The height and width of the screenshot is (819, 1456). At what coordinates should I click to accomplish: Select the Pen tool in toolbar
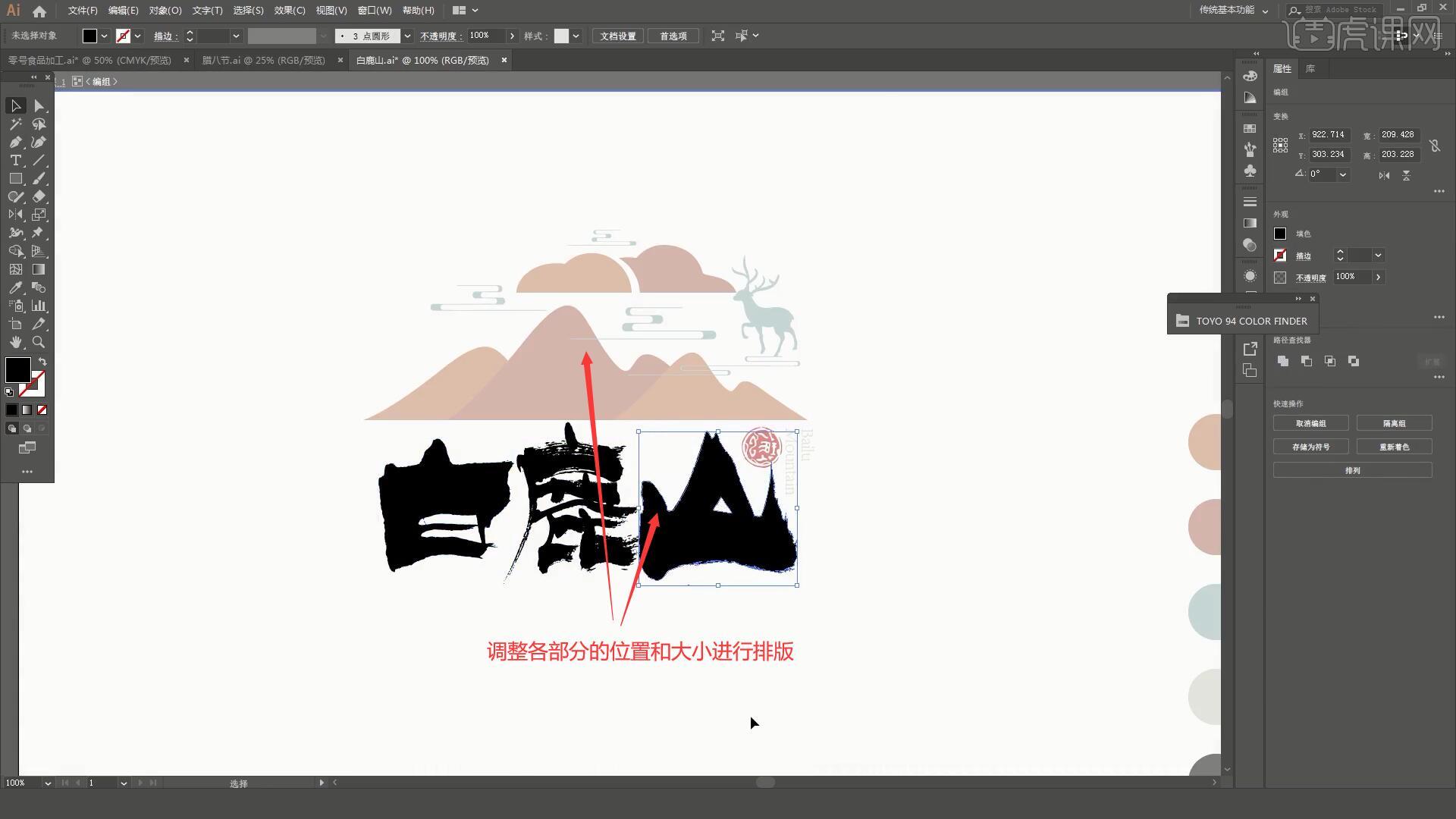click(15, 142)
